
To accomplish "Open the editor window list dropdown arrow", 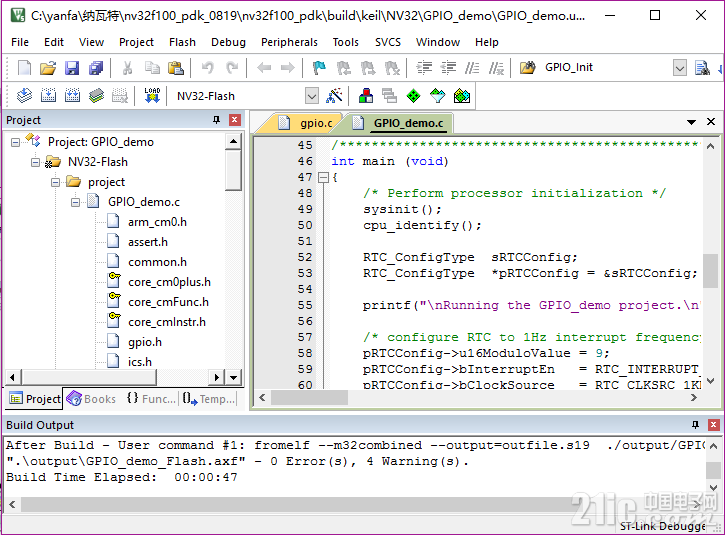I will coord(691,122).
